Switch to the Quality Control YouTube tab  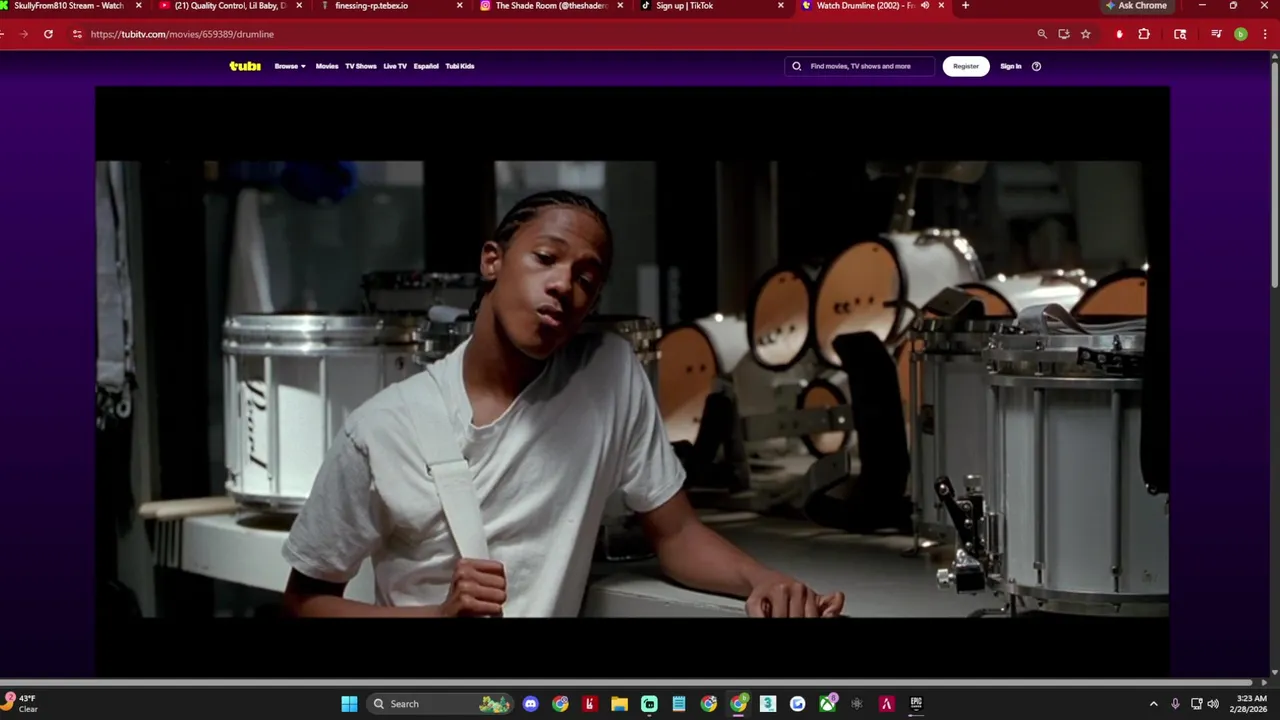(x=230, y=6)
